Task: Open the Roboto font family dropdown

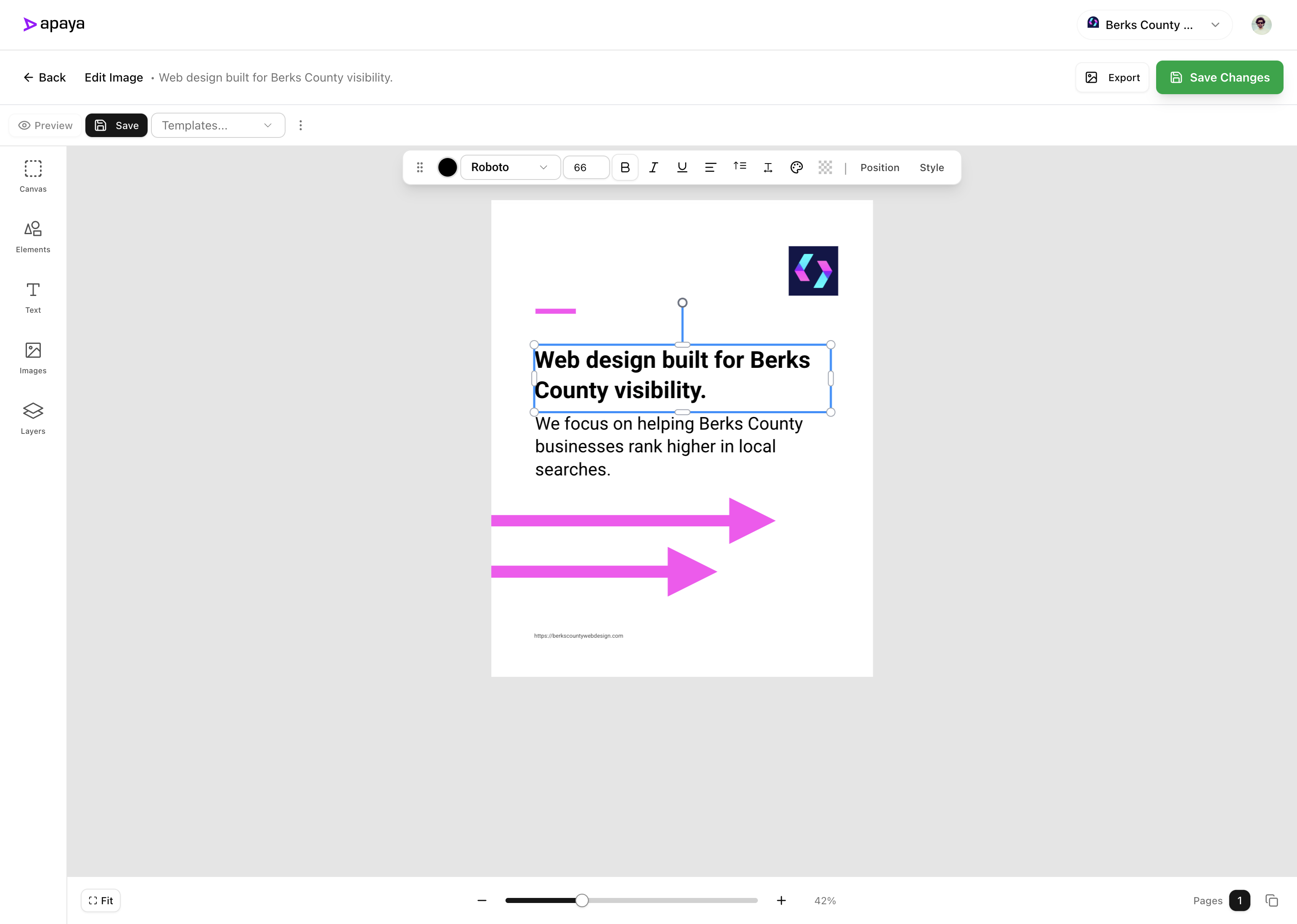Action: coord(509,167)
